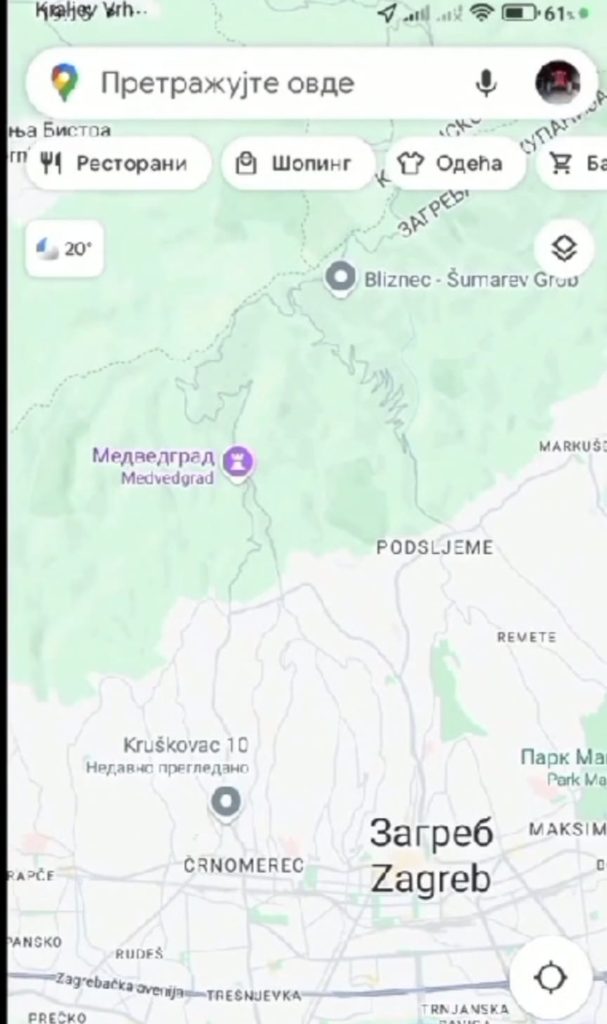Select the Ресторани category chip

[x=118, y=163]
